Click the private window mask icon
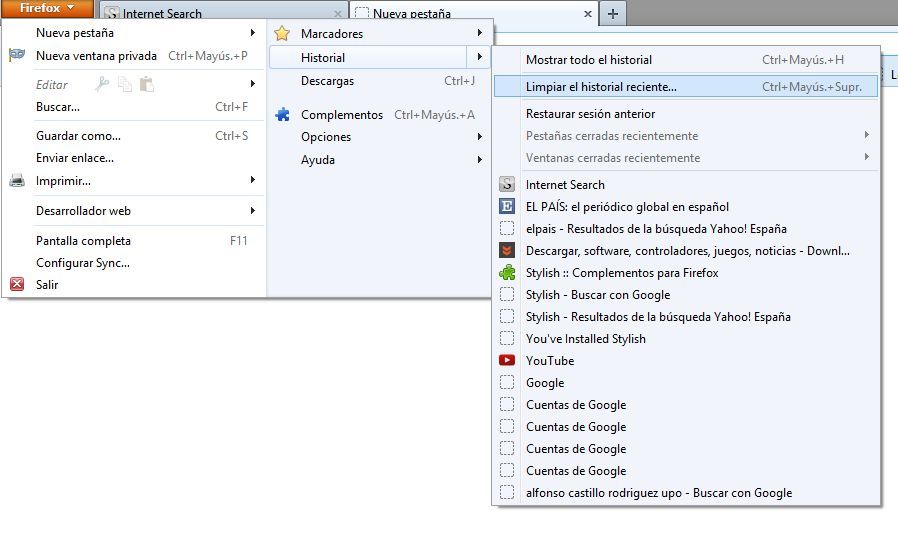 [17, 55]
